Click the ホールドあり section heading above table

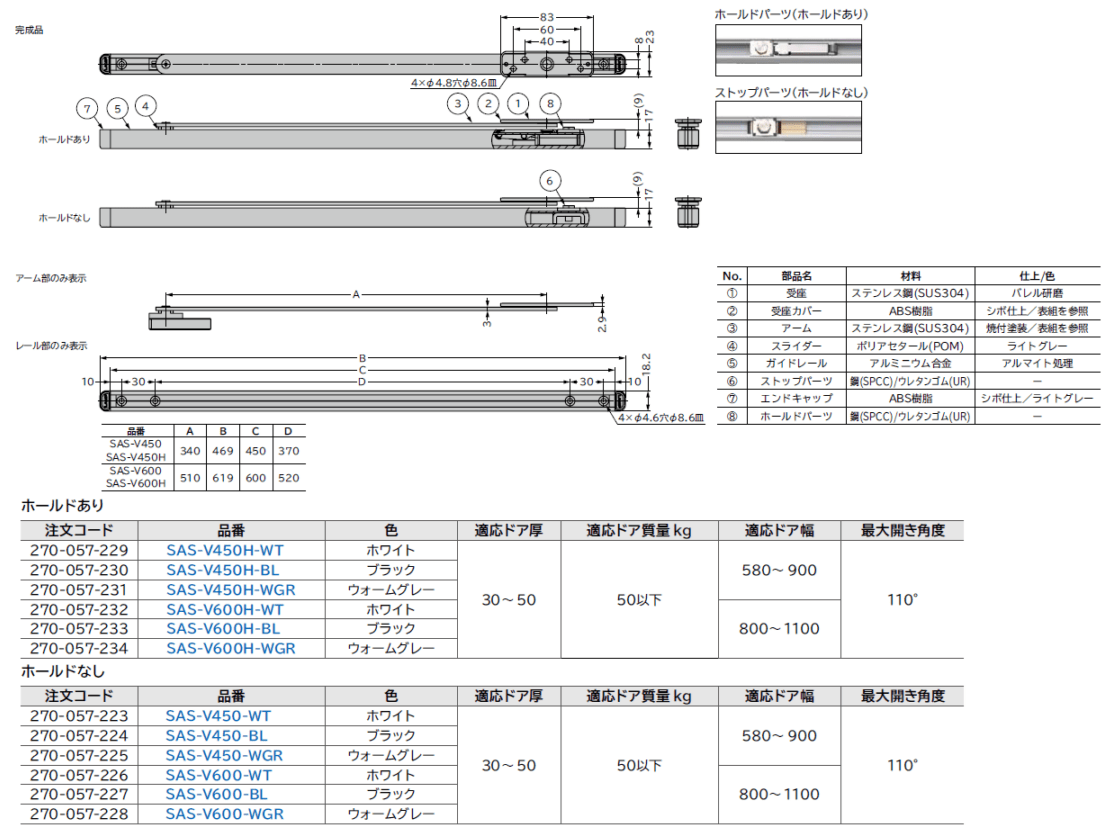coord(62,506)
